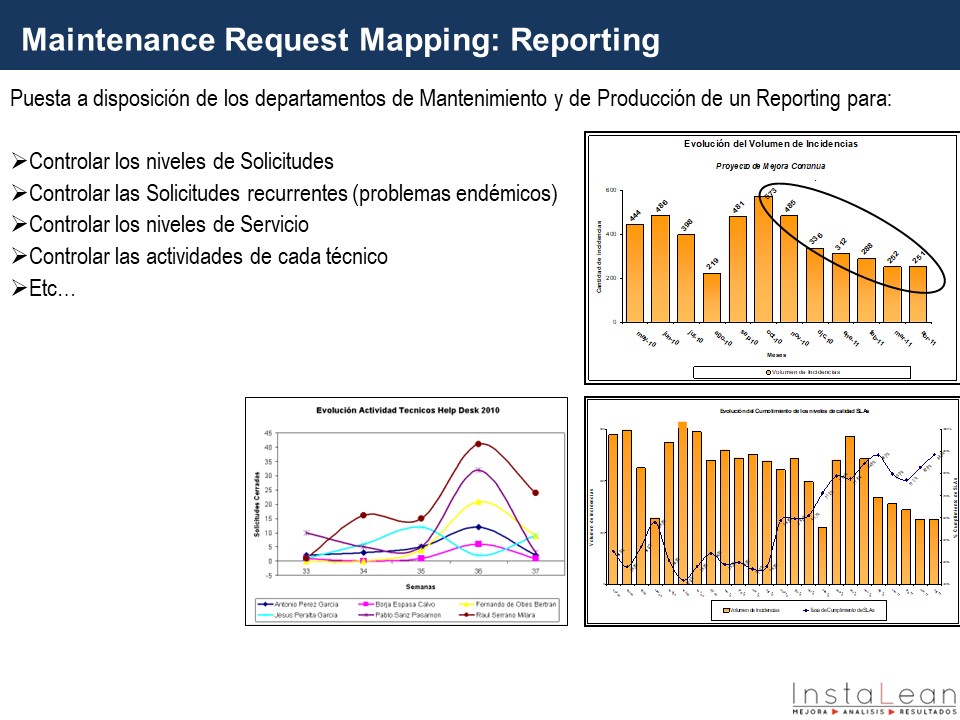
Task: Click the arrow bullet before 'Controlar los niveles de Servicio'
Action: [x=18, y=225]
